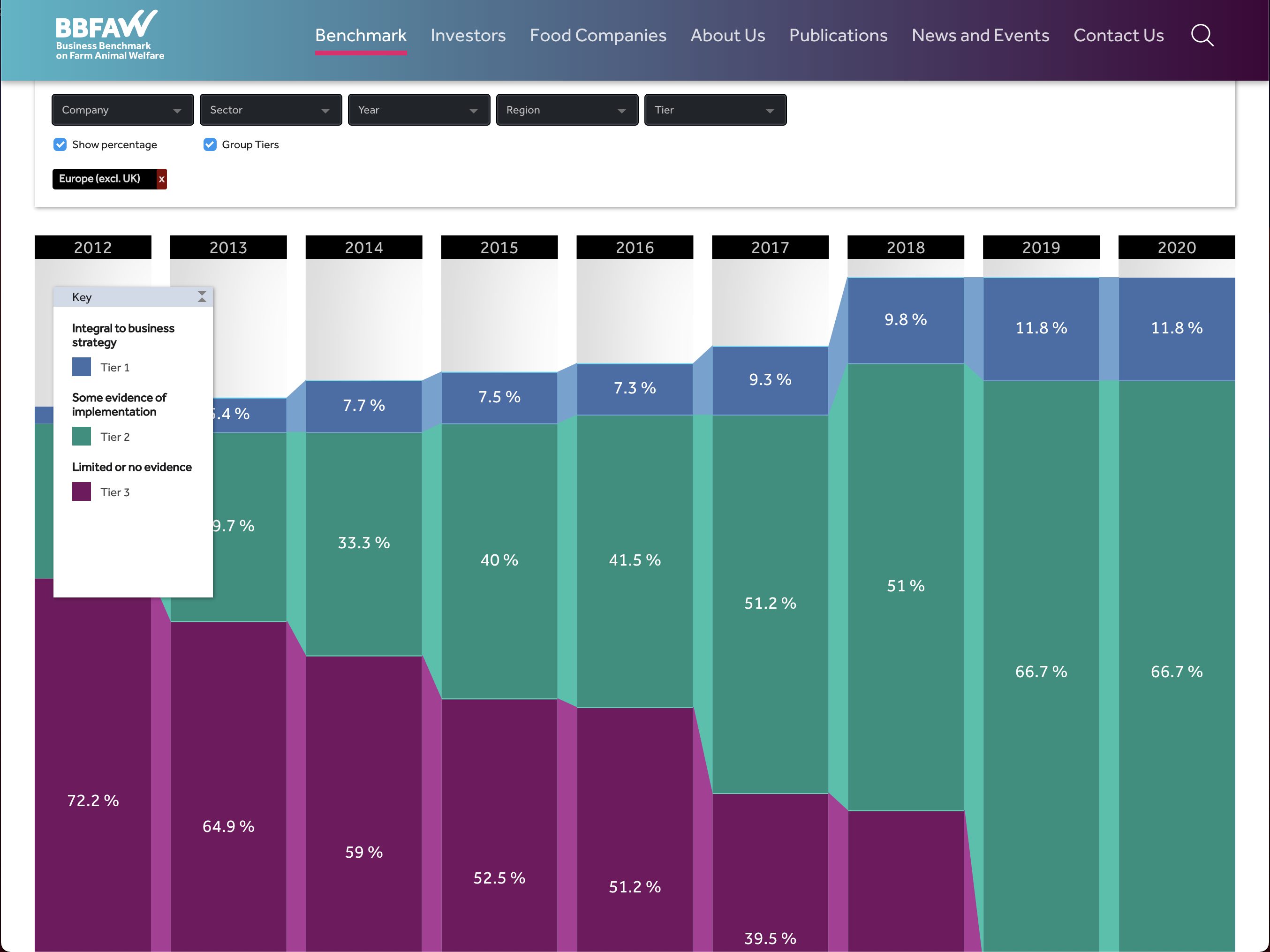Click the BBFAW logo

click(110, 35)
